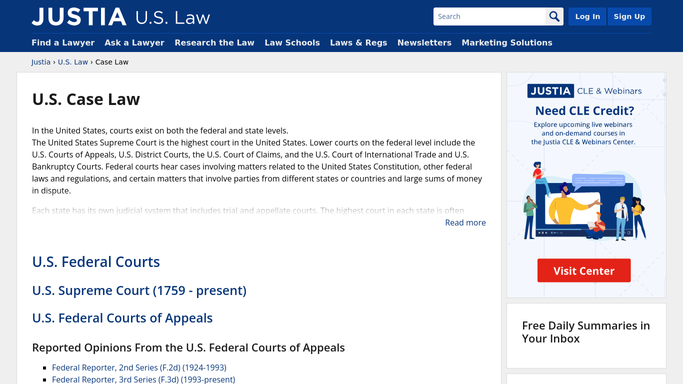683x384 pixels.
Task: Click the Log In button
Action: [x=587, y=17]
